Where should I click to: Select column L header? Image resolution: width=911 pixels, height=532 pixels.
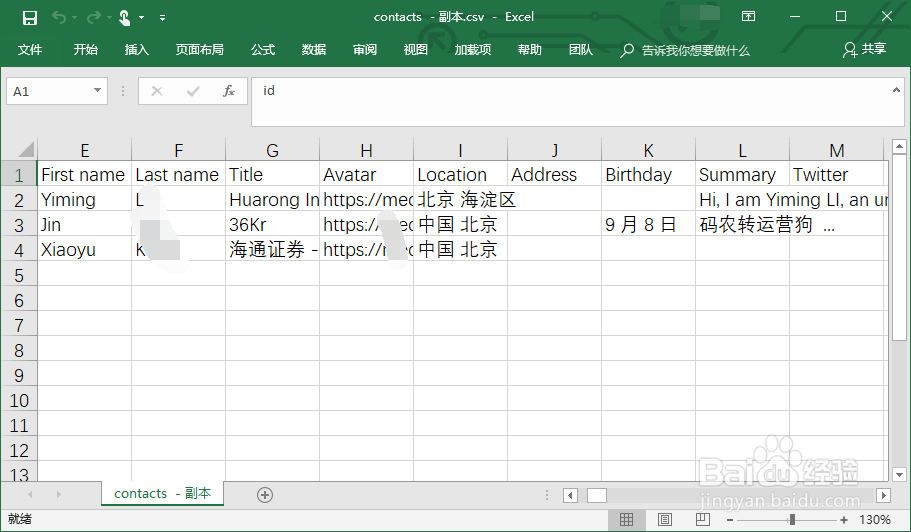743,150
